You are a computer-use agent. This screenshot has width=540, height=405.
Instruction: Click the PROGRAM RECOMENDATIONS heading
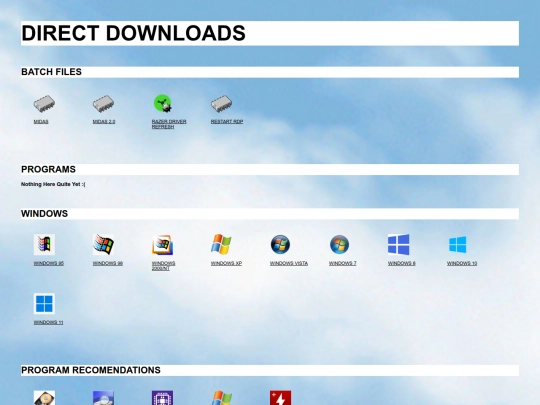pos(91,370)
